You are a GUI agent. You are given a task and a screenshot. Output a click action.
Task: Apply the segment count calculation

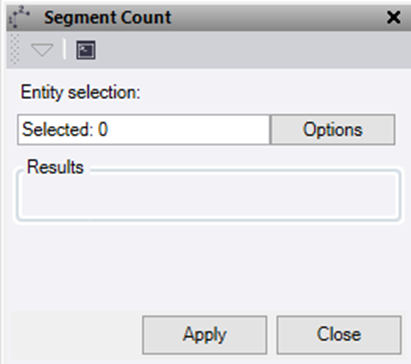point(204,335)
